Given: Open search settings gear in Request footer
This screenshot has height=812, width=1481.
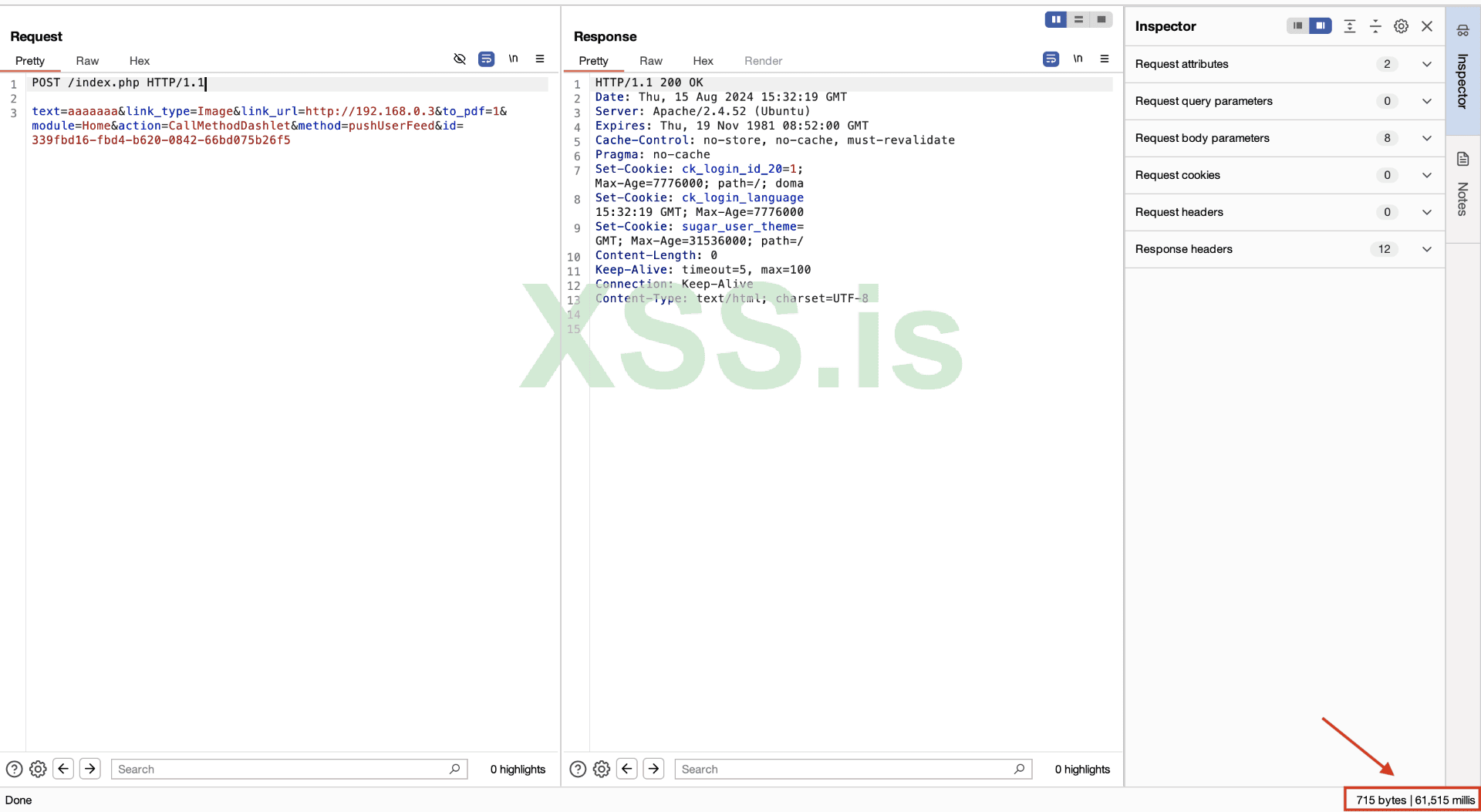Looking at the screenshot, I should tap(38, 769).
